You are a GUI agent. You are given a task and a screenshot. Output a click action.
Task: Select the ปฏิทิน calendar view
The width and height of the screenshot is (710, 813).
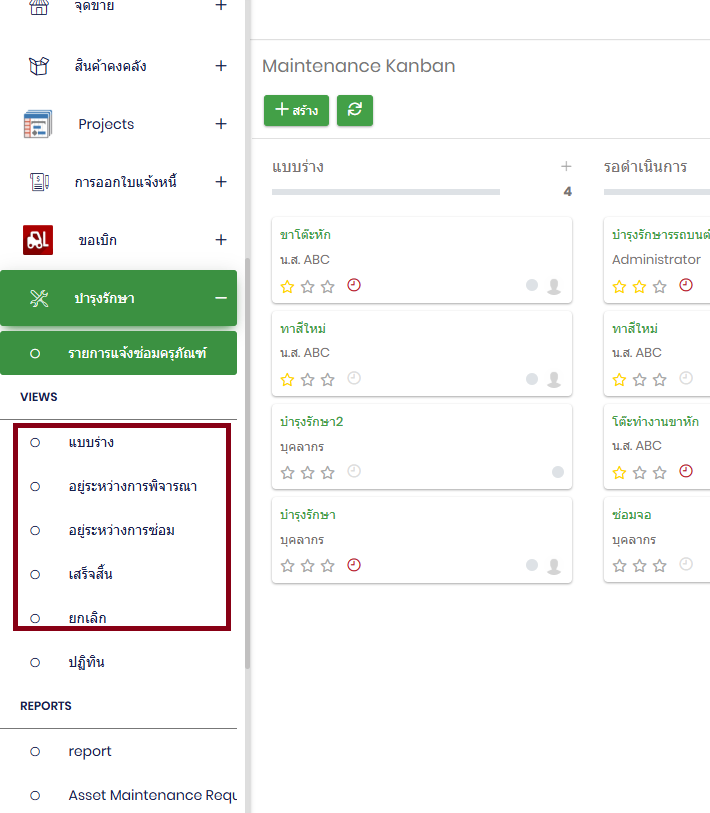point(86,662)
